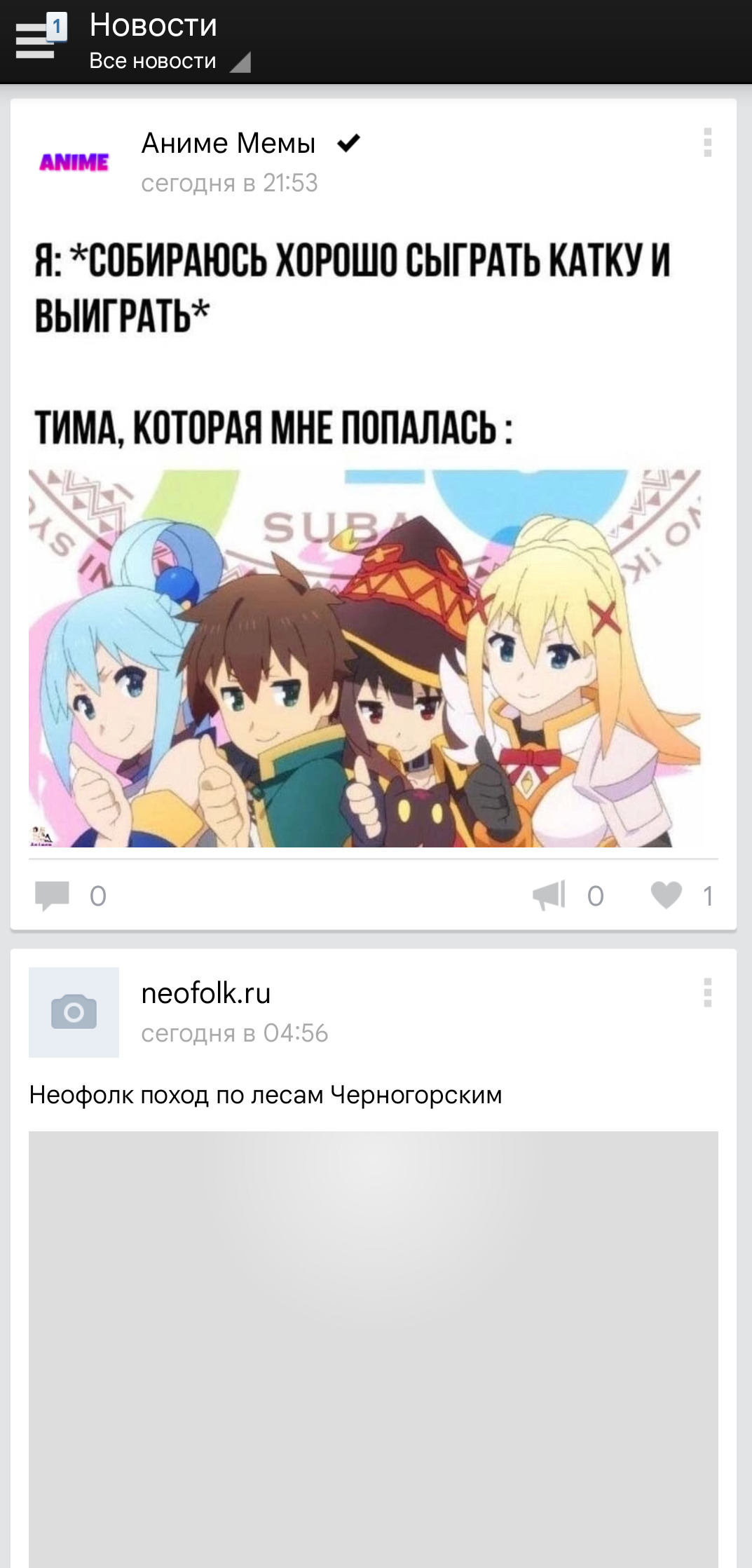Open the Аниме Мемы community page
This screenshot has height=1568, width=752.
[x=228, y=143]
